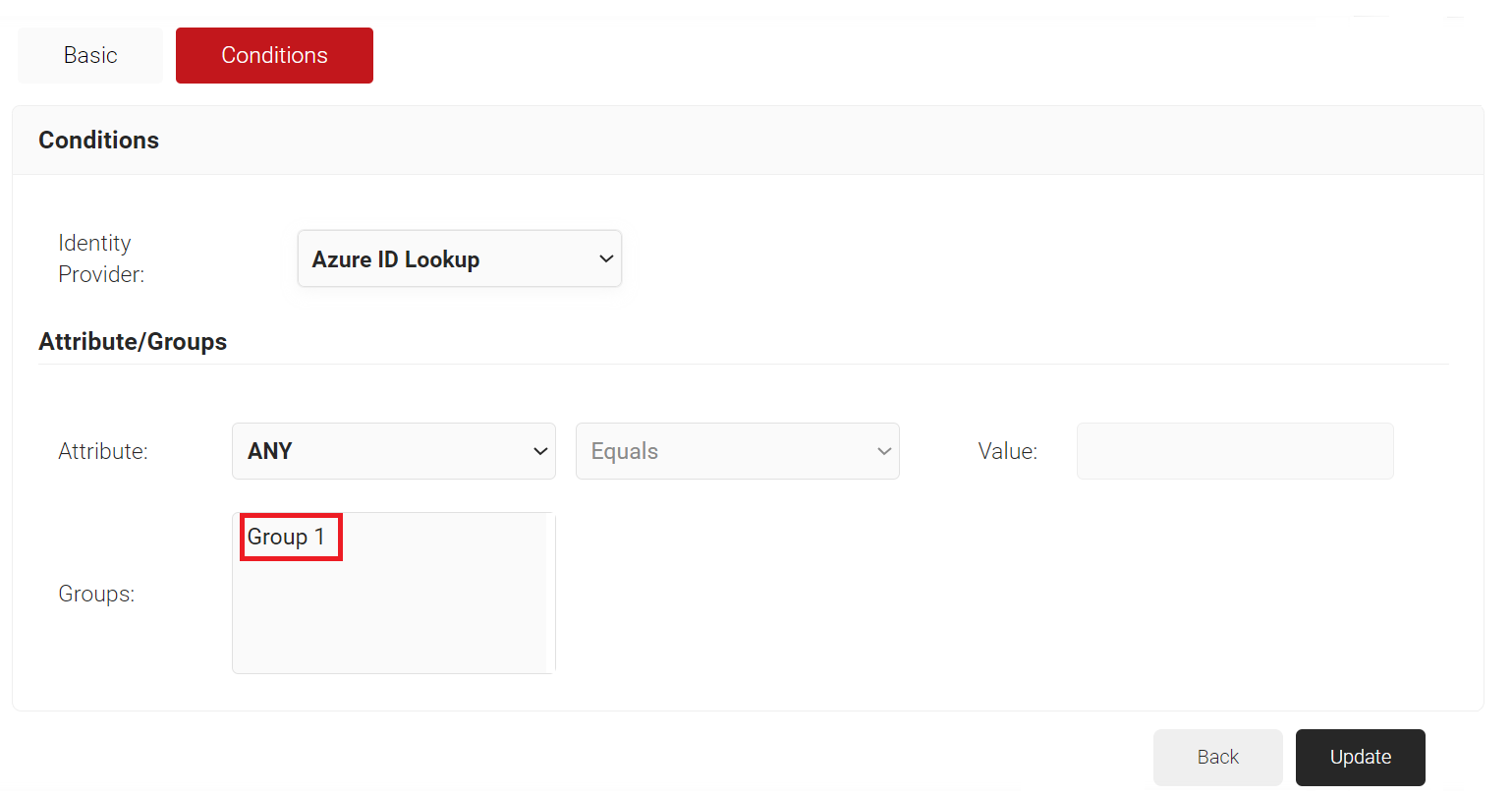Click the Attribute label text
The width and height of the screenshot is (1512, 797).
point(103,451)
